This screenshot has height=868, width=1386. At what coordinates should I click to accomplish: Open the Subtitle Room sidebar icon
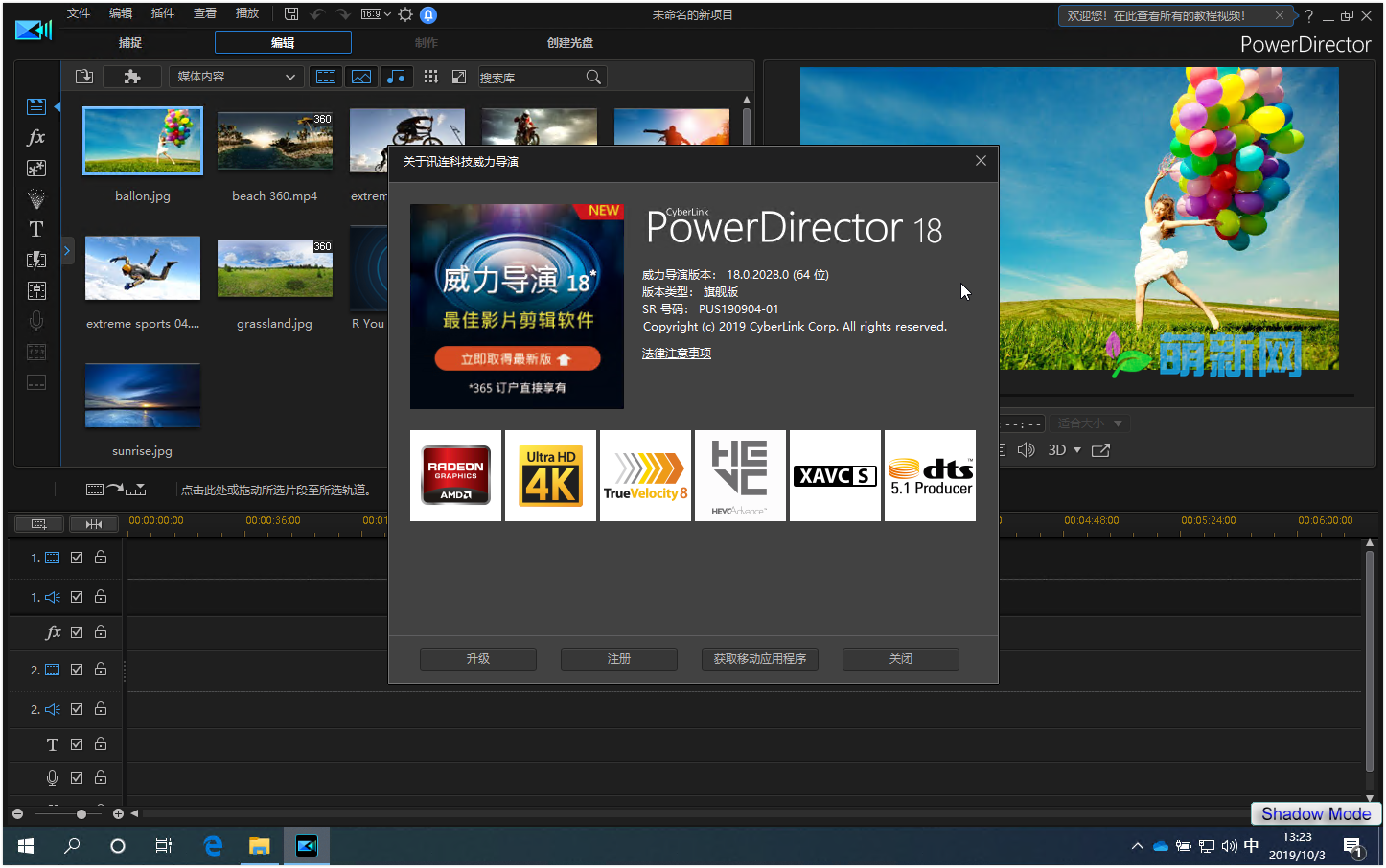(x=36, y=382)
